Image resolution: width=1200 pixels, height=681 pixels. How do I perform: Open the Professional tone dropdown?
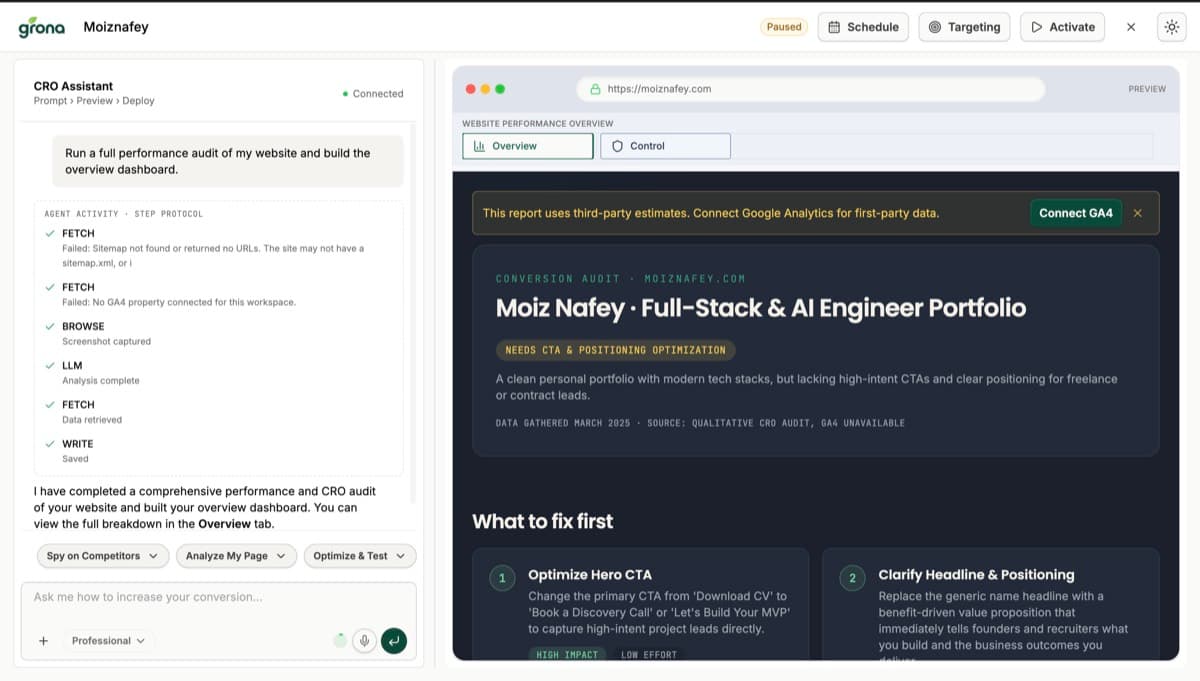108,641
